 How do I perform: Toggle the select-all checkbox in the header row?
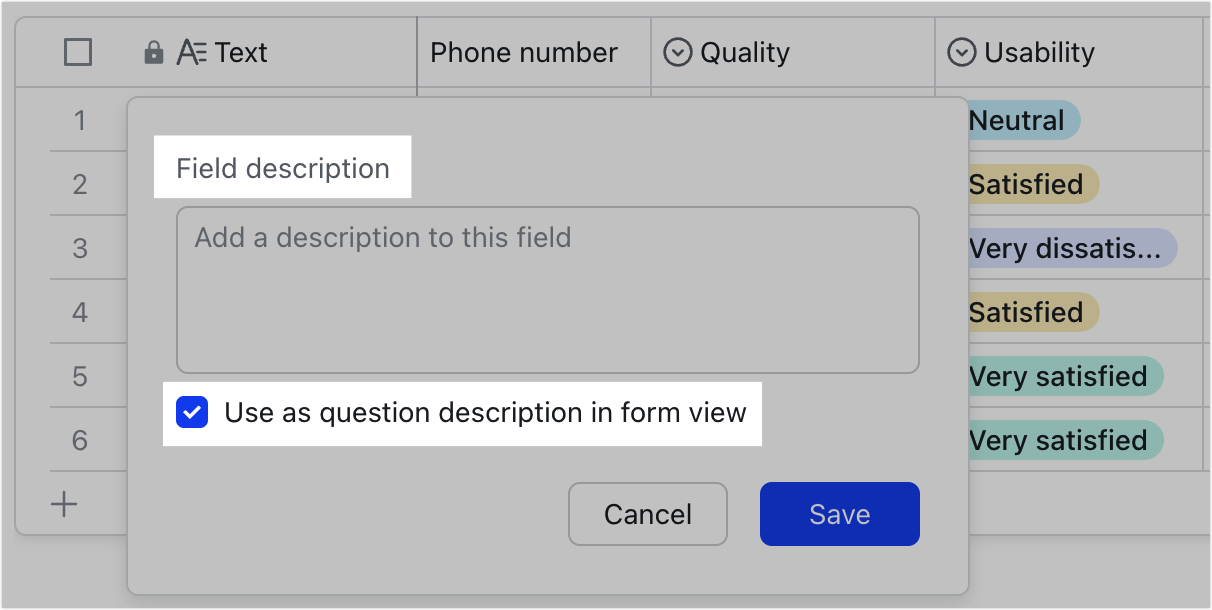[77, 52]
